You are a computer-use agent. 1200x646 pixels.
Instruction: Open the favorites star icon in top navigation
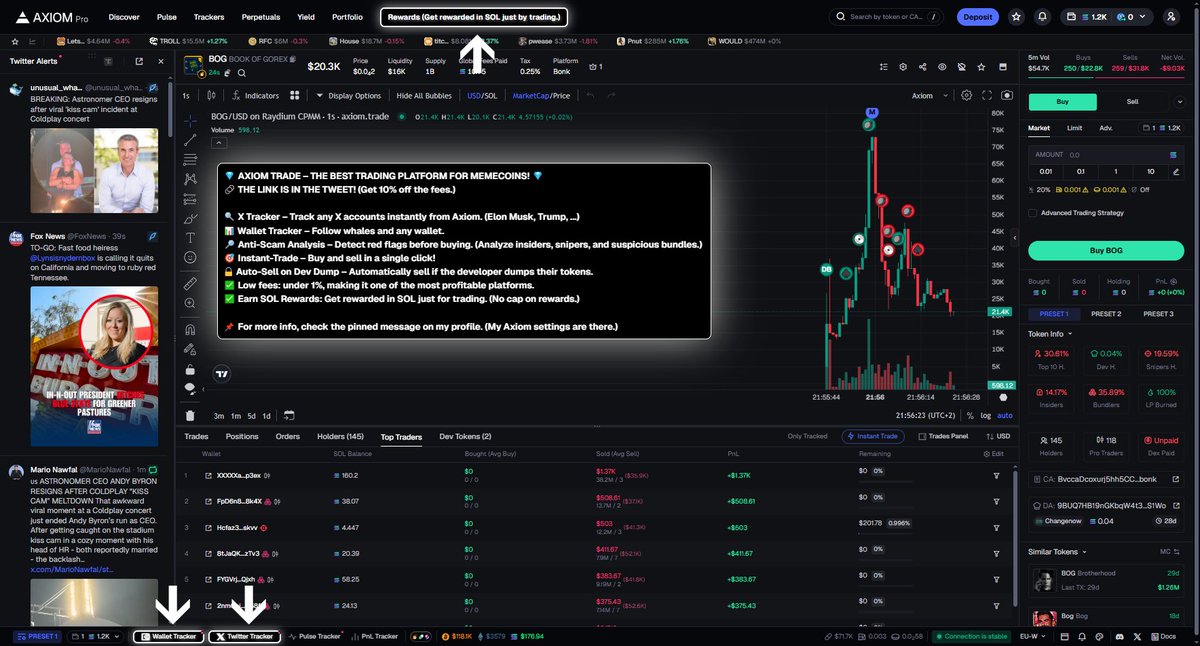click(x=1017, y=17)
